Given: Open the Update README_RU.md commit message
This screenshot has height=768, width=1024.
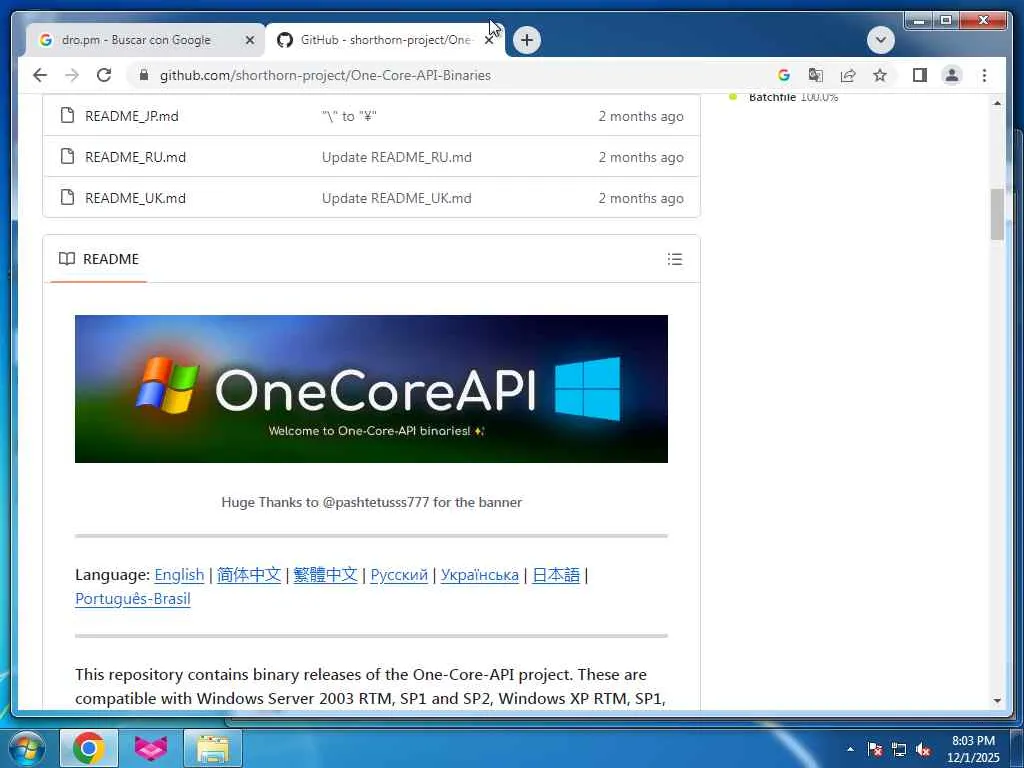Looking at the screenshot, I should tap(396, 157).
